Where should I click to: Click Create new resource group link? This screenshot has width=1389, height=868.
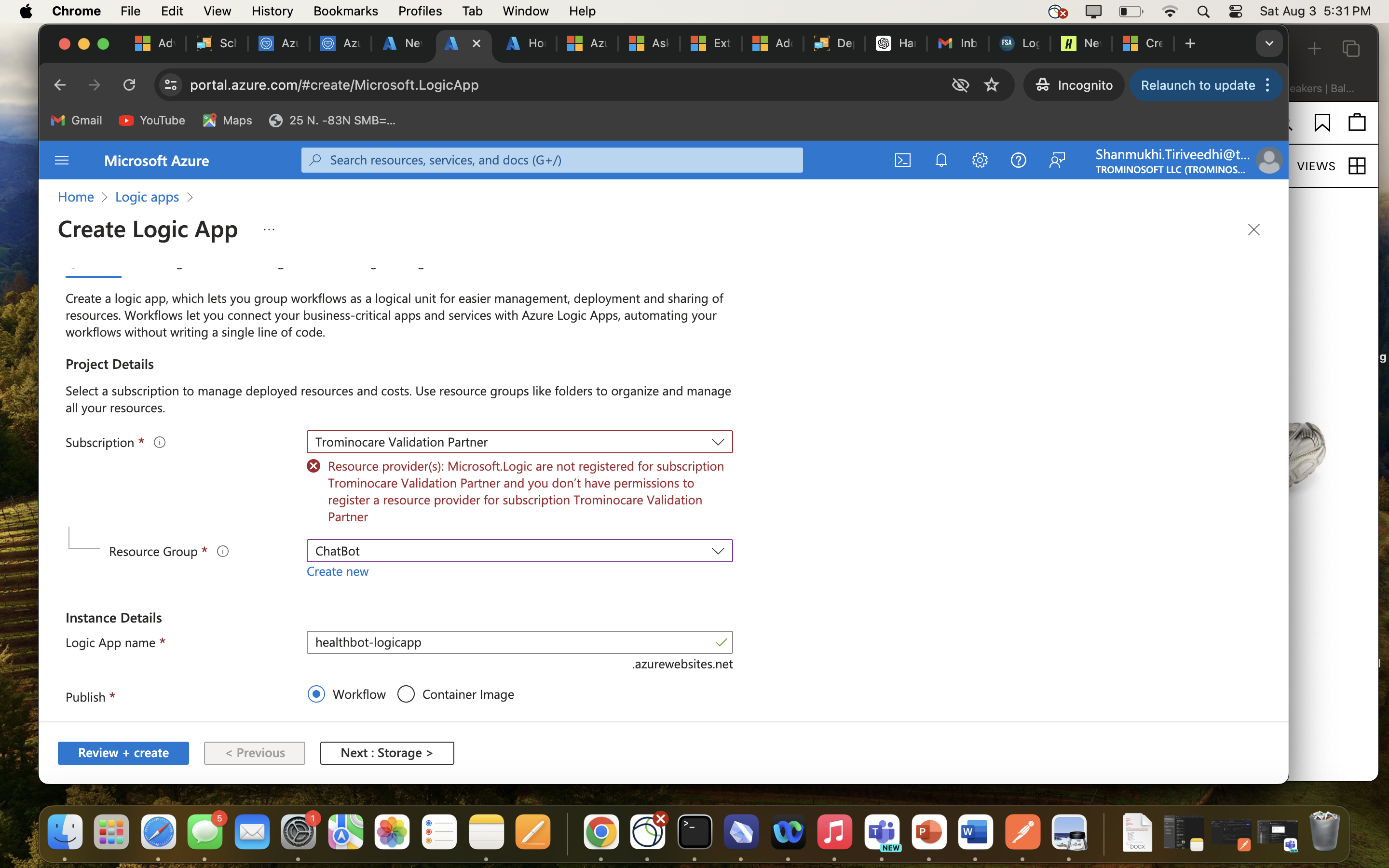pyautogui.click(x=338, y=572)
